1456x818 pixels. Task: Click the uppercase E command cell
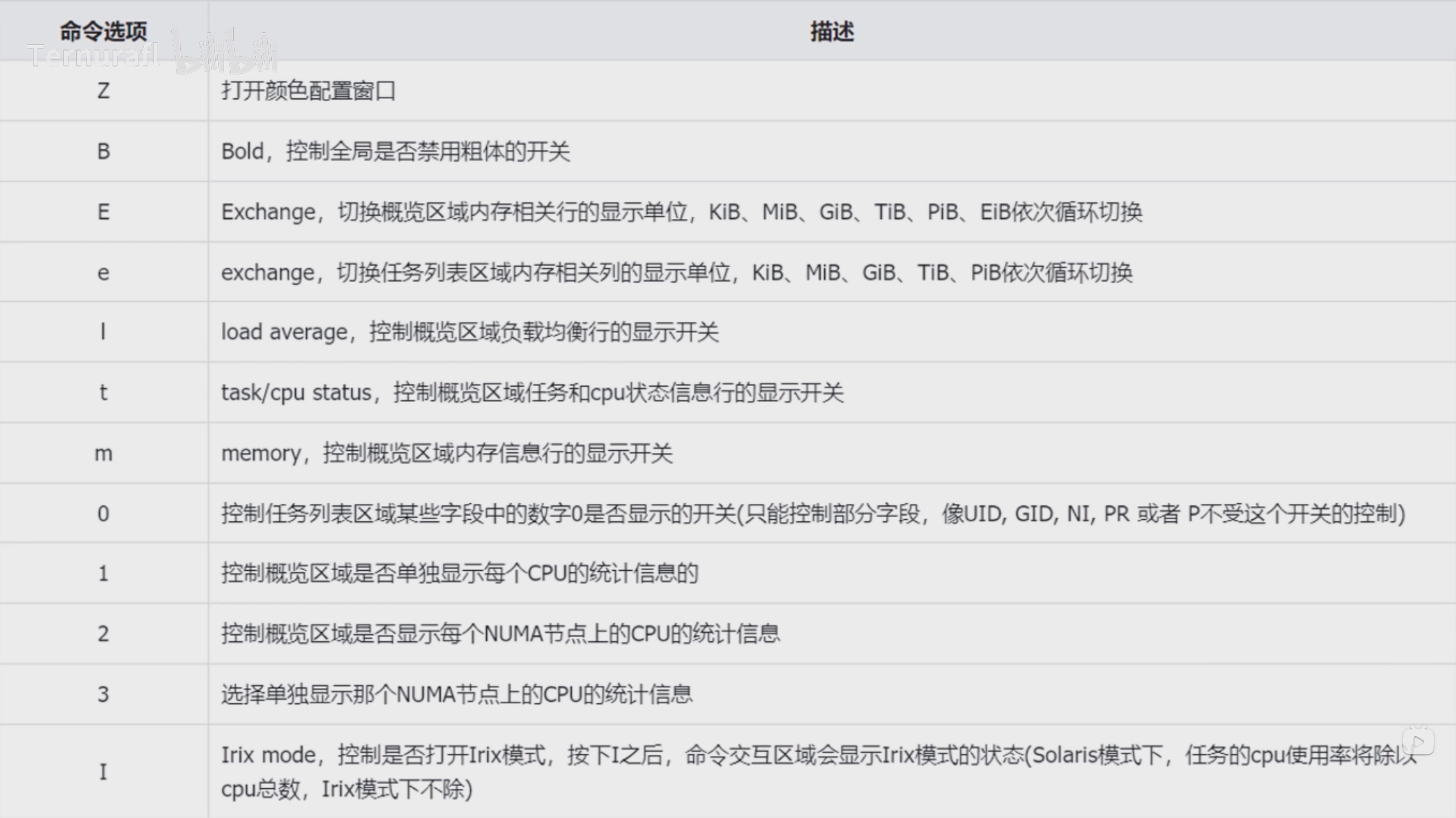[x=104, y=212]
